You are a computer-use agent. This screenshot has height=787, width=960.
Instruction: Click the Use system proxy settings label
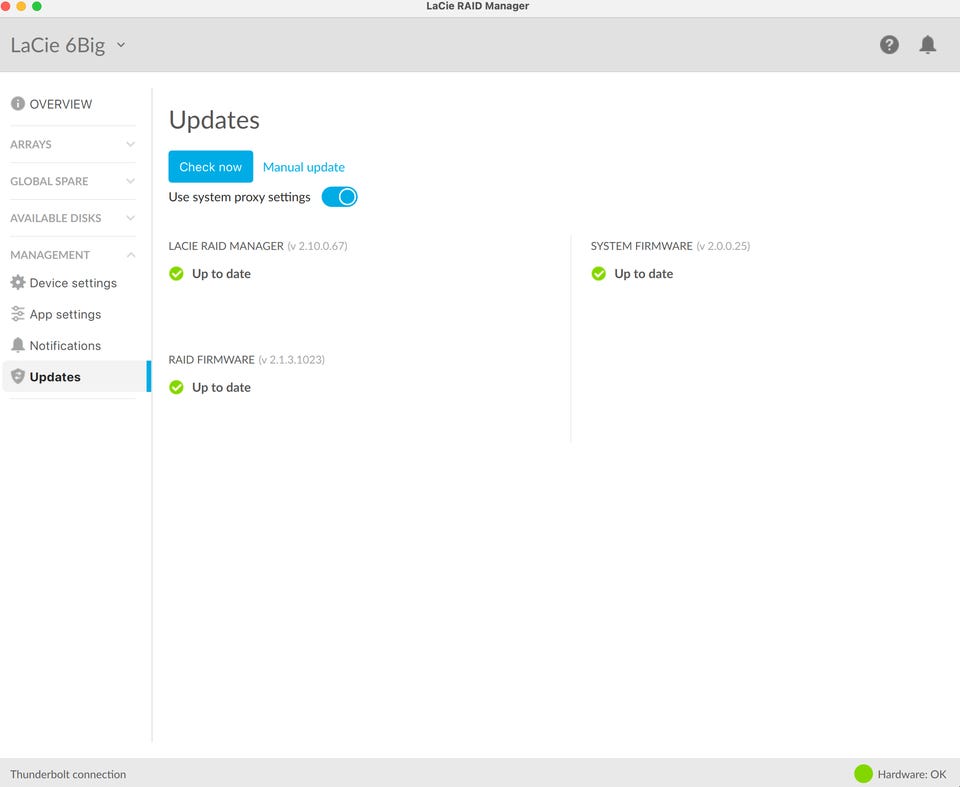[239, 197]
